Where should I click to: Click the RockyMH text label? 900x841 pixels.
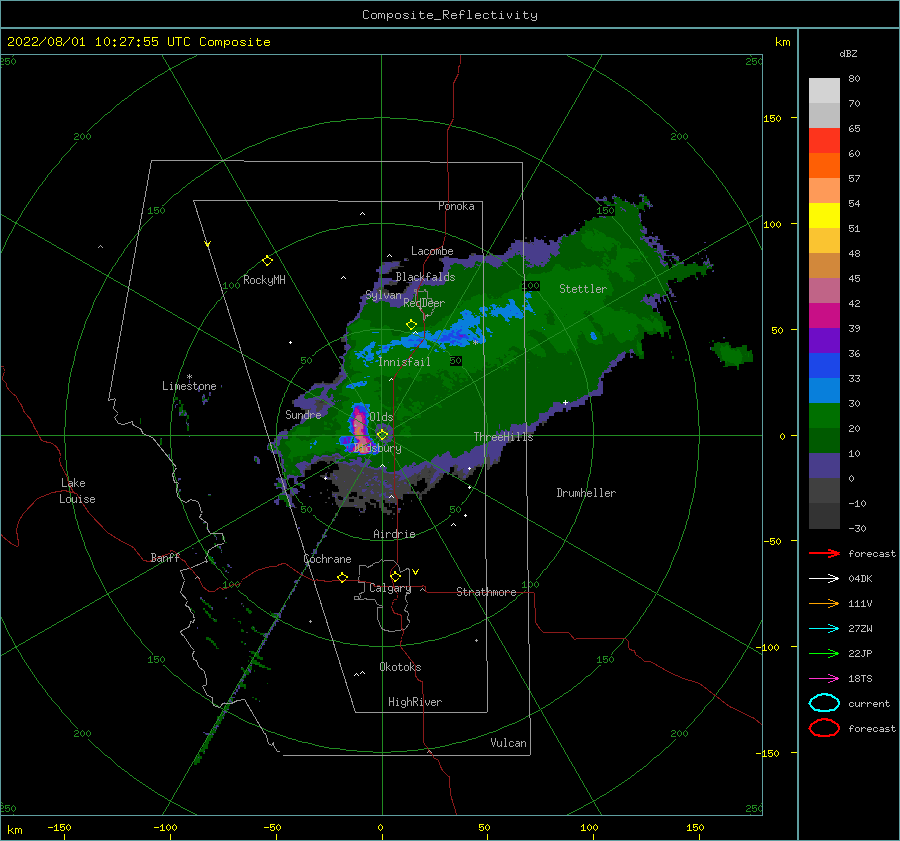[x=264, y=280]
